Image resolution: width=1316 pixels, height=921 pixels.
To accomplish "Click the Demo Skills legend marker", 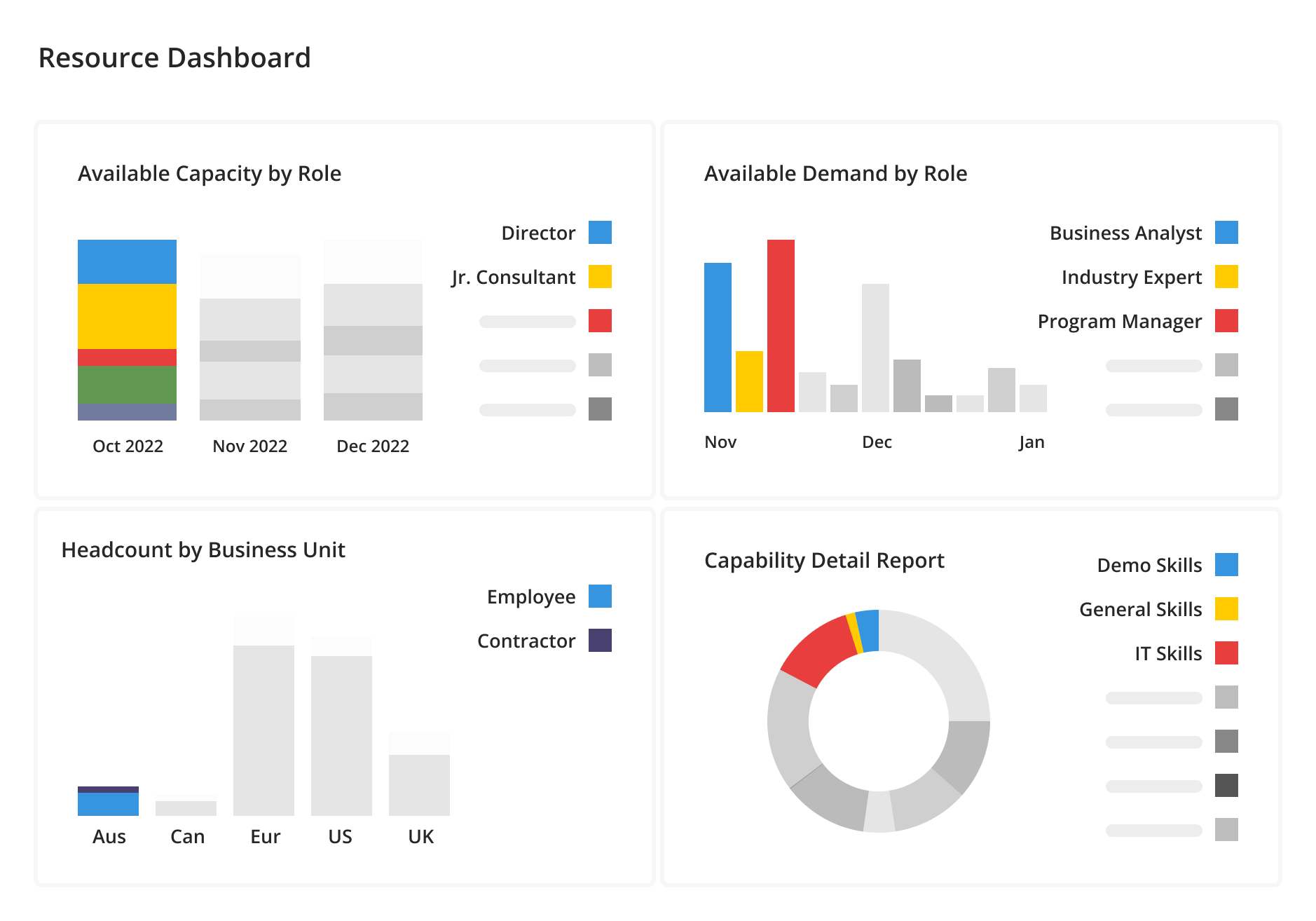I will coord(1226,564).
